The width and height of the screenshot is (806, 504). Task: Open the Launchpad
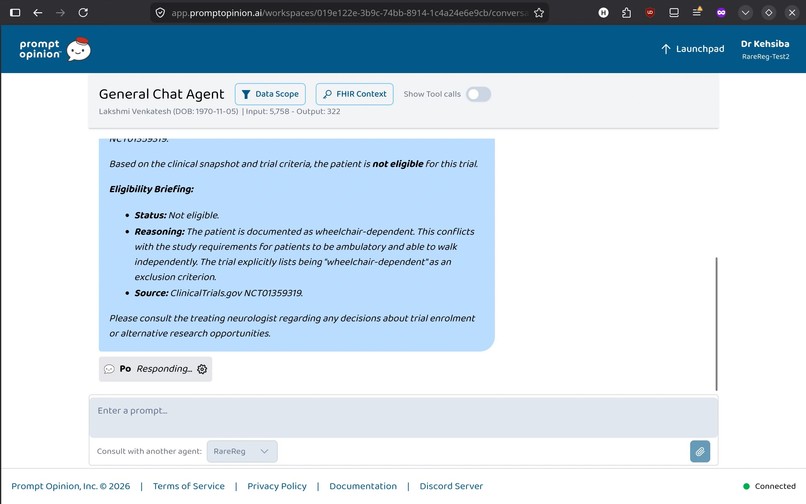692,49
